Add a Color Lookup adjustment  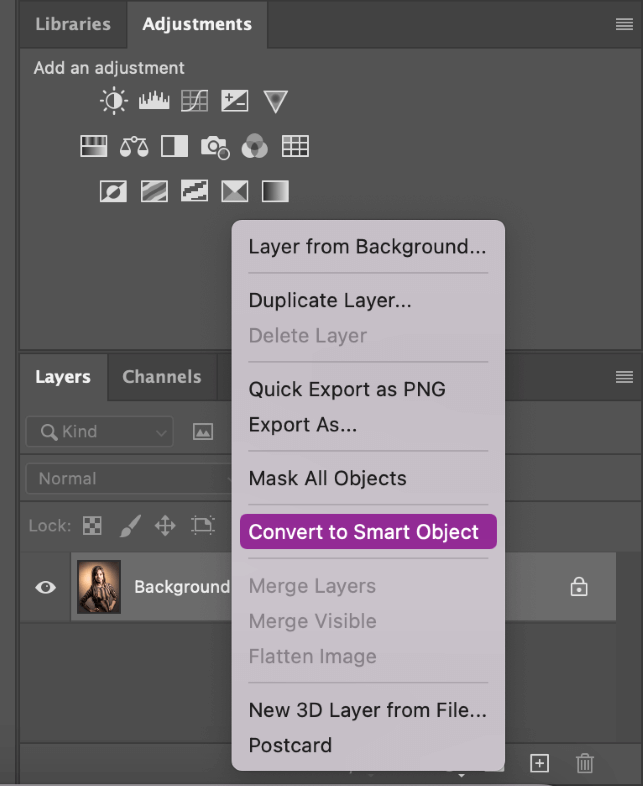pyautogui.click(x=295, y=146)
